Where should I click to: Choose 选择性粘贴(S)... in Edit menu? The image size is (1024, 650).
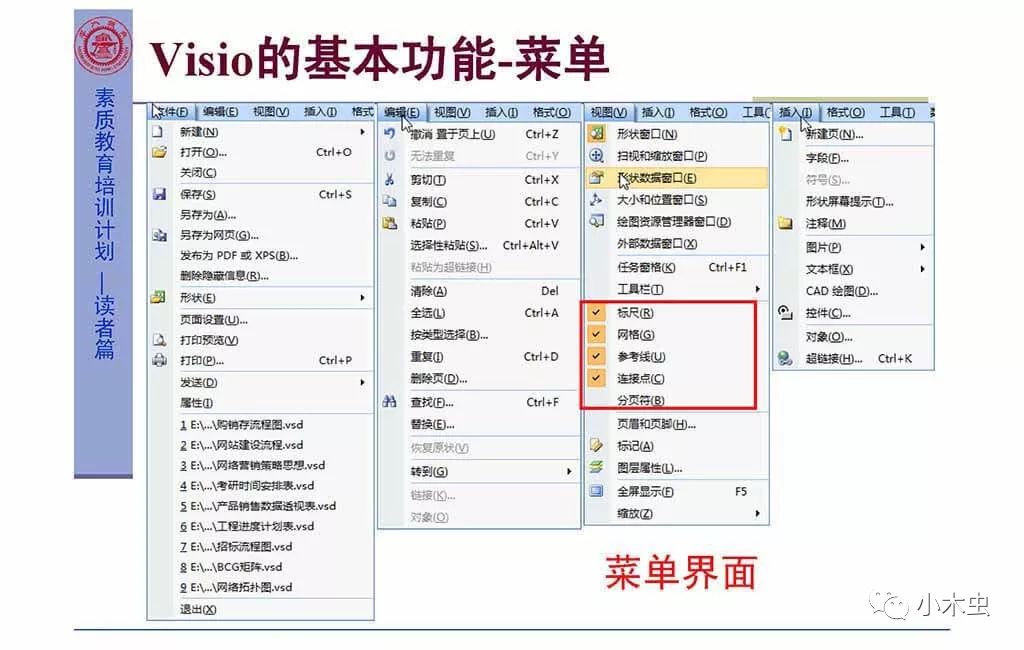point(449,245)
